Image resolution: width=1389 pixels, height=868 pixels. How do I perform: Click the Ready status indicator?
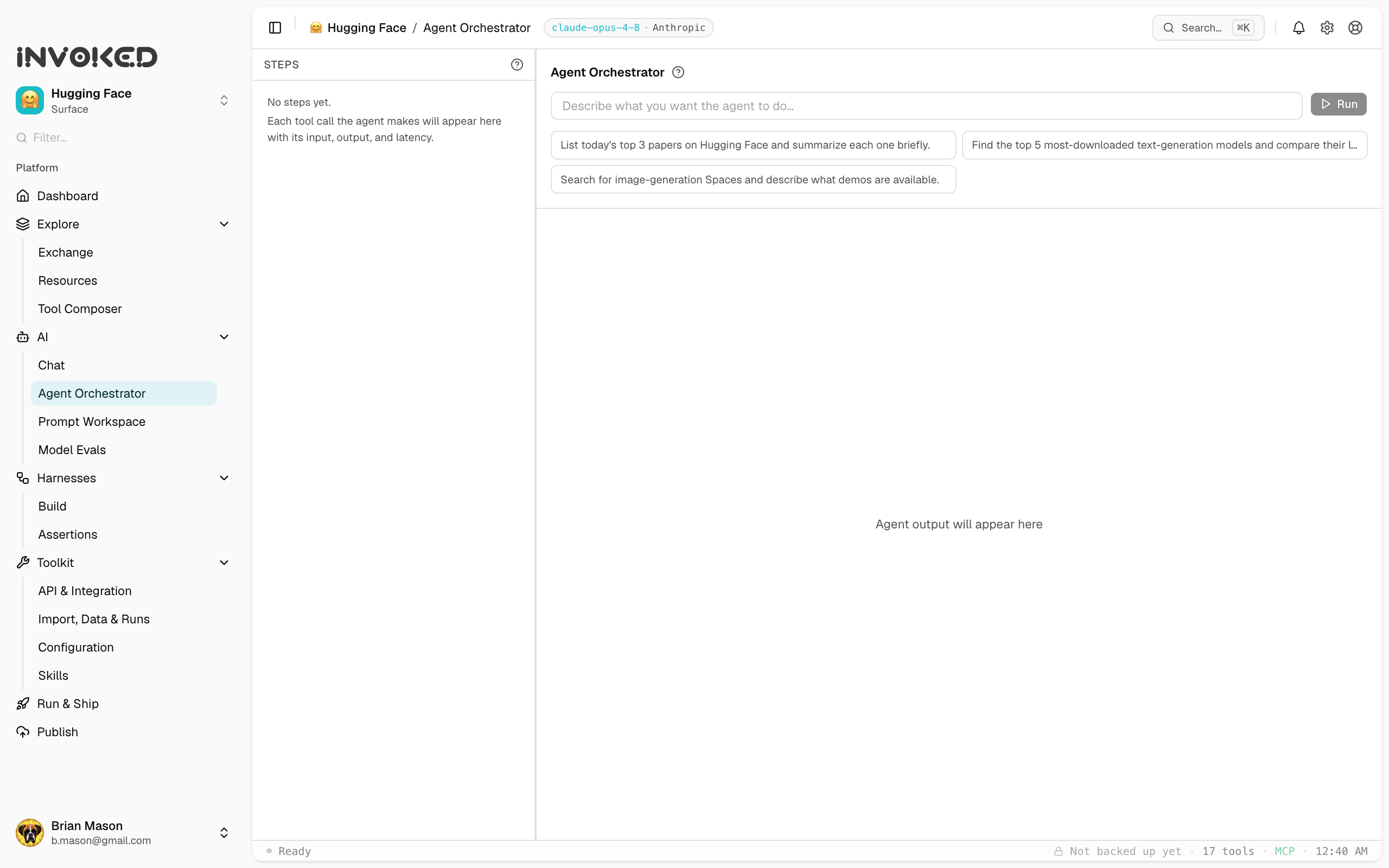pos(289,851)
